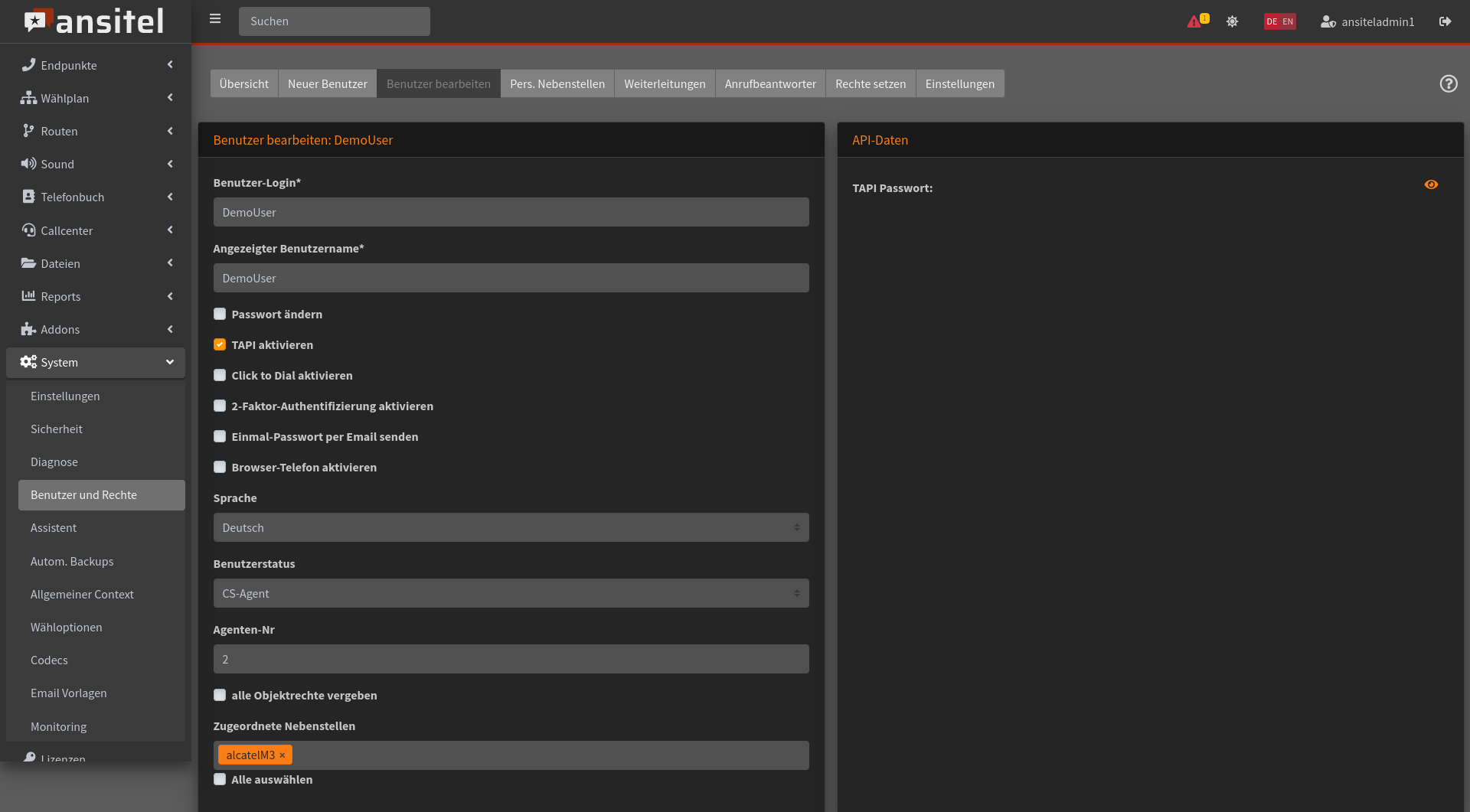This screenshot has width=1470, height=812.
Task: Open the Benutzerstatus dropdown
Action: click(511, 593)
